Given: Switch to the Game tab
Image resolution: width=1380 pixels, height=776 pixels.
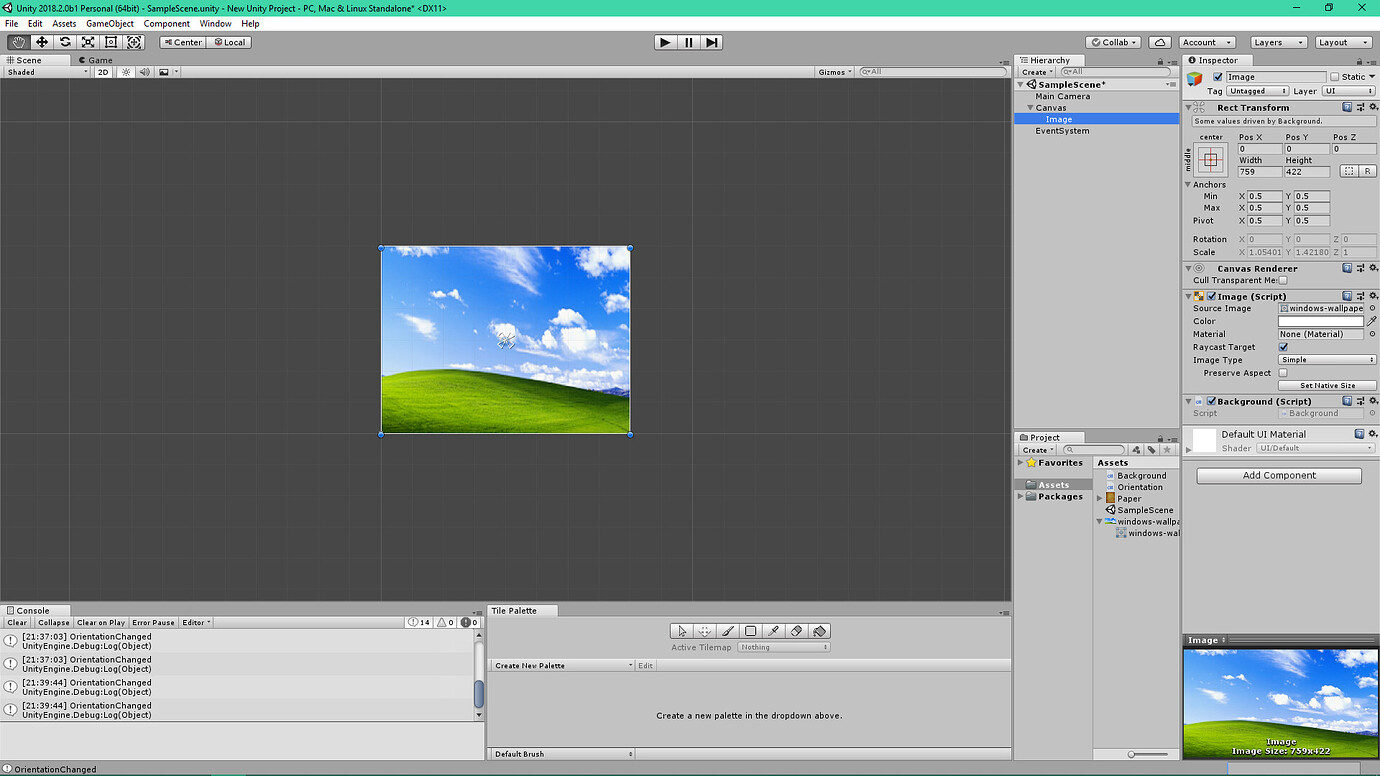Looking at the screenshot, I should click(94, 59).
